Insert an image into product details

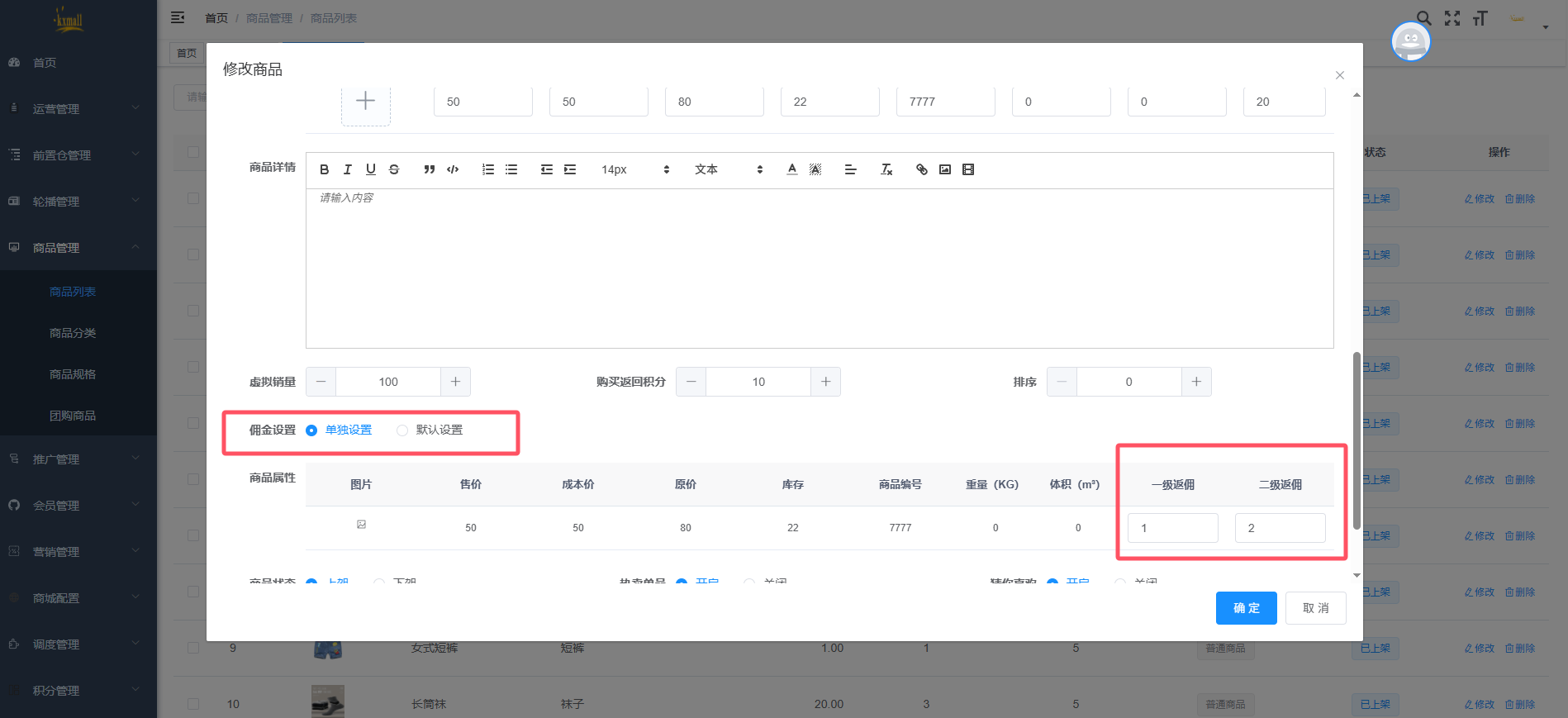(x=945, y=169)
